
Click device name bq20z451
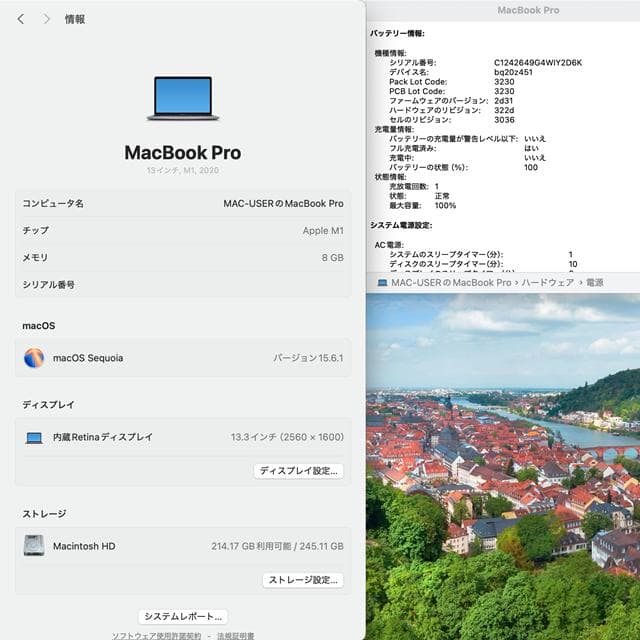(x=513, y=72)
